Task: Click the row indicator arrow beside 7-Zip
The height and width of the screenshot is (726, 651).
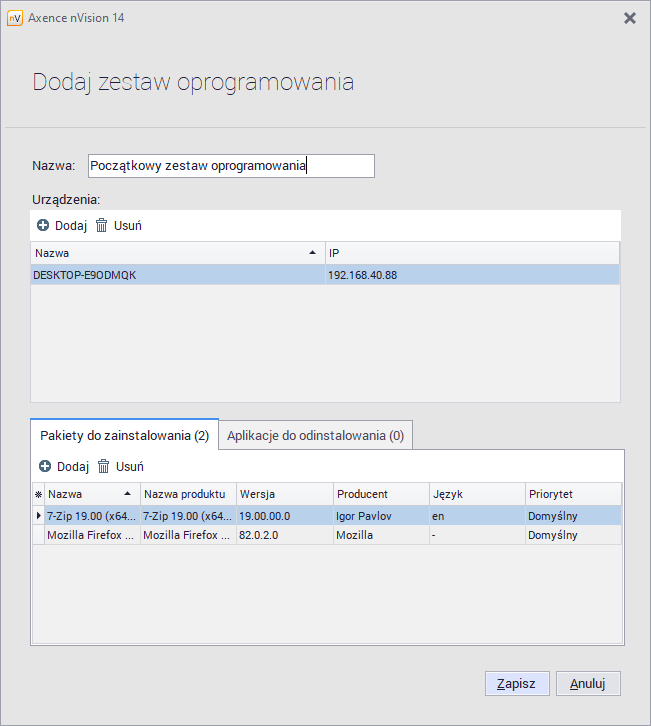Action: (x=39, y=516)
